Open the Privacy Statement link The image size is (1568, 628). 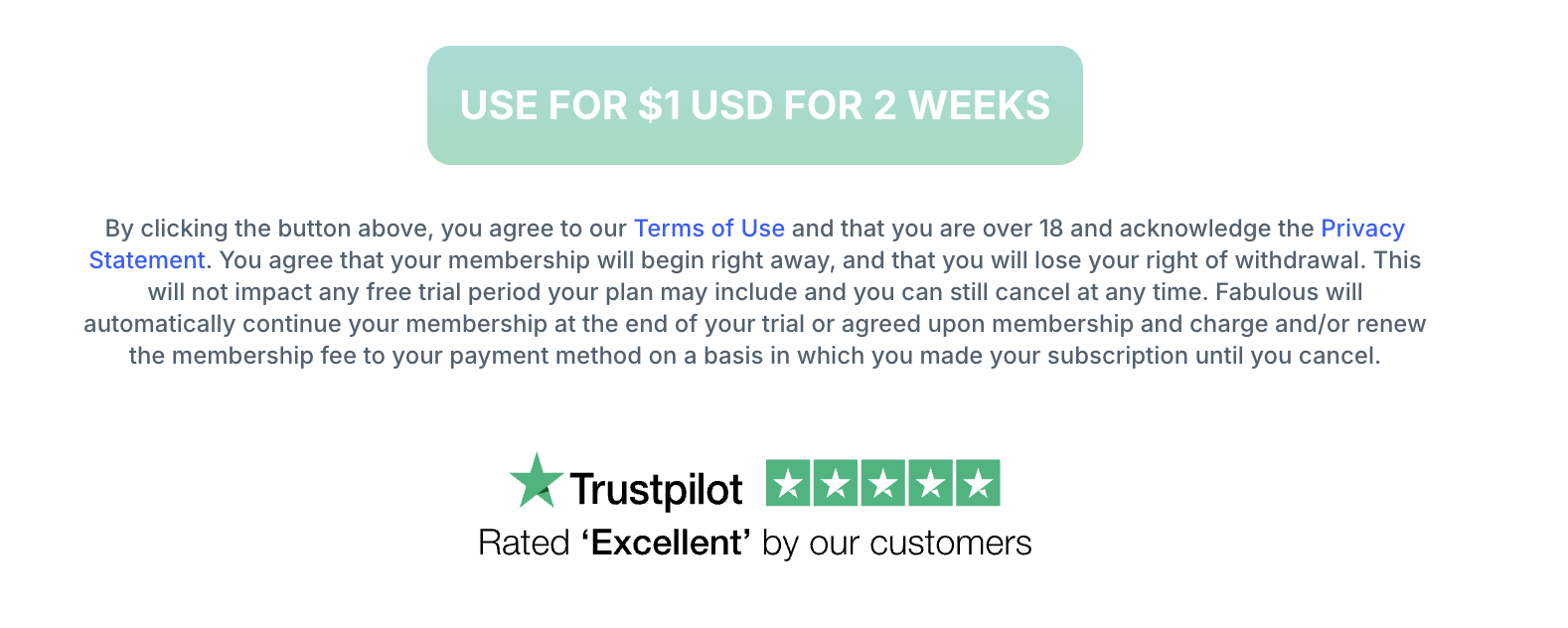click(x=1361, y=229)
